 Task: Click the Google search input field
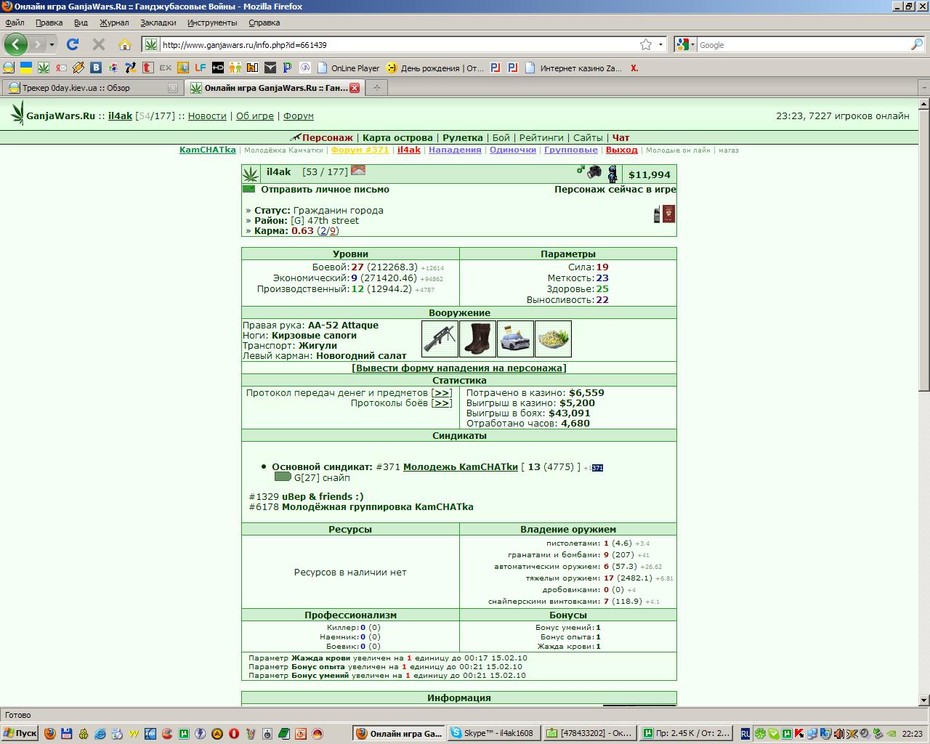(x=802, y=44)
